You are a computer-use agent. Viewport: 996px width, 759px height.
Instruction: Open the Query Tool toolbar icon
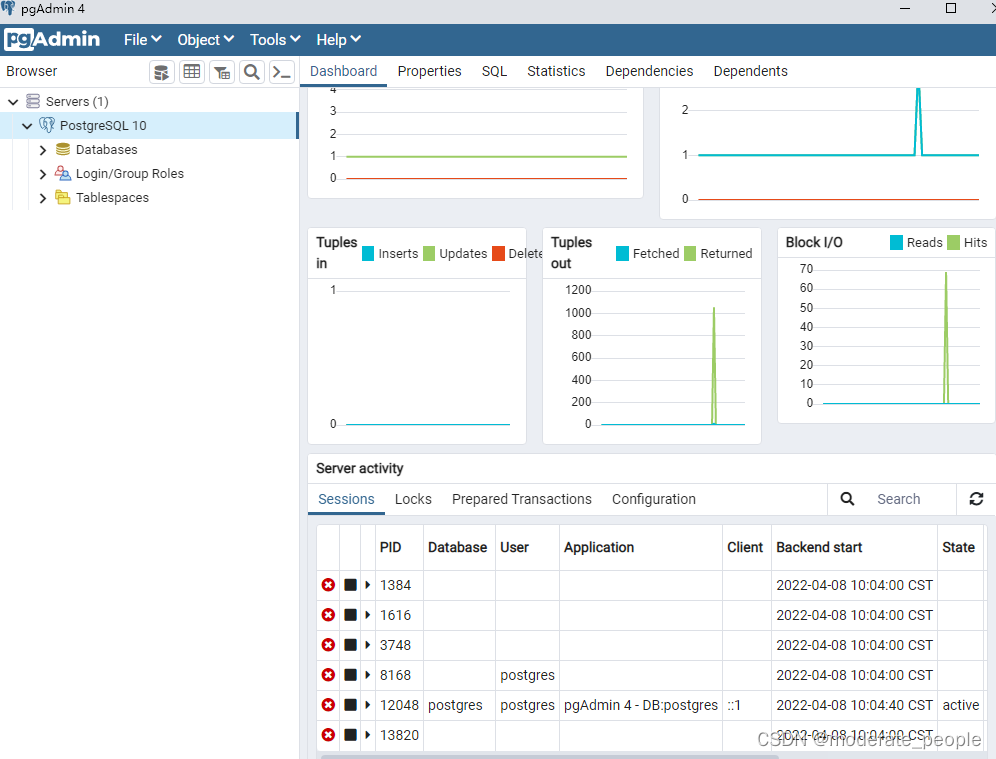(162, 72)
